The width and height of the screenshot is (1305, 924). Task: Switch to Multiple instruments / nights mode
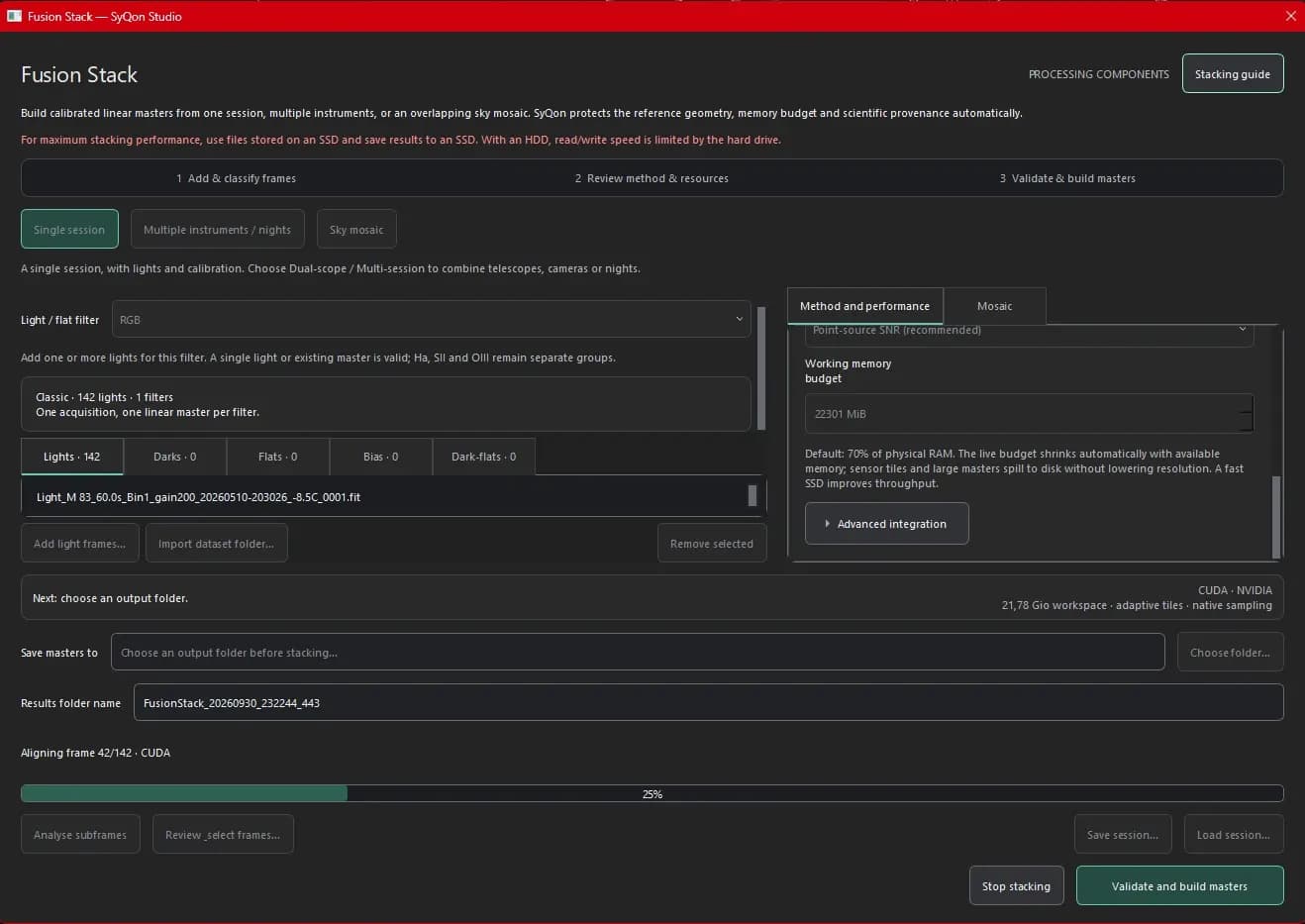coord(217,230)
